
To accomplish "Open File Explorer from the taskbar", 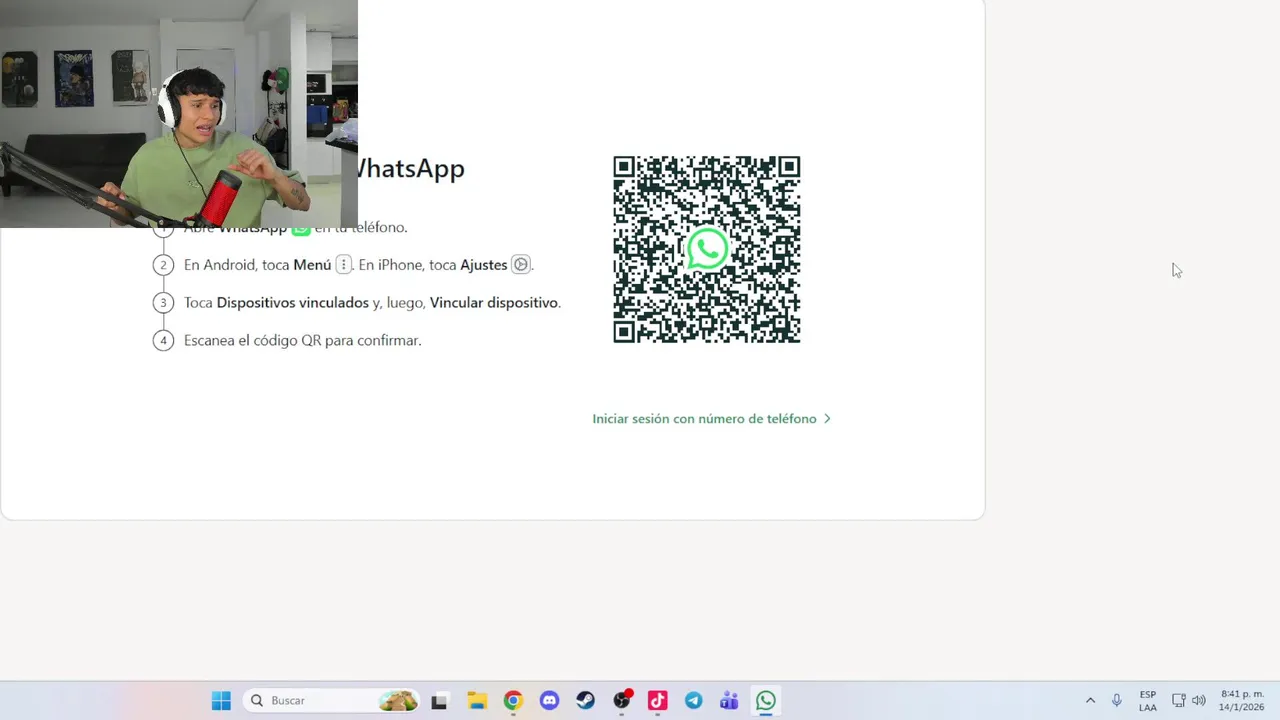I will 477,701.
